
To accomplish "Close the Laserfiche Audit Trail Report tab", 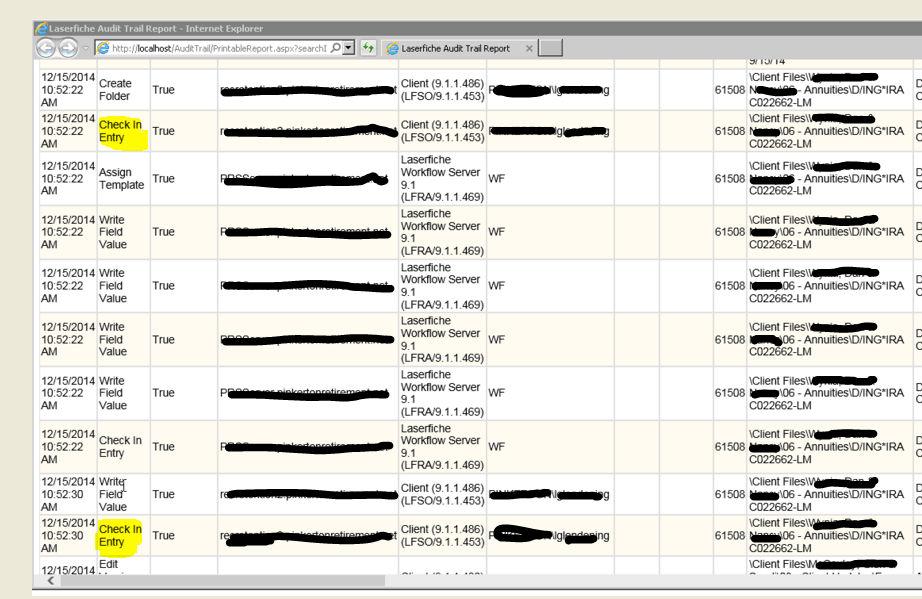I will 529,48.
